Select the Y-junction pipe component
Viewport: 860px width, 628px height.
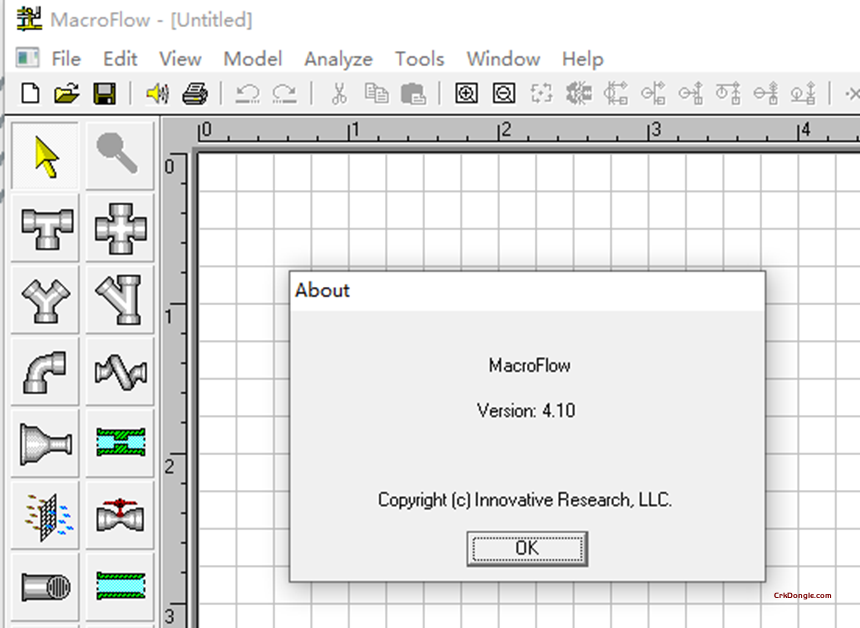coord(47,300)
